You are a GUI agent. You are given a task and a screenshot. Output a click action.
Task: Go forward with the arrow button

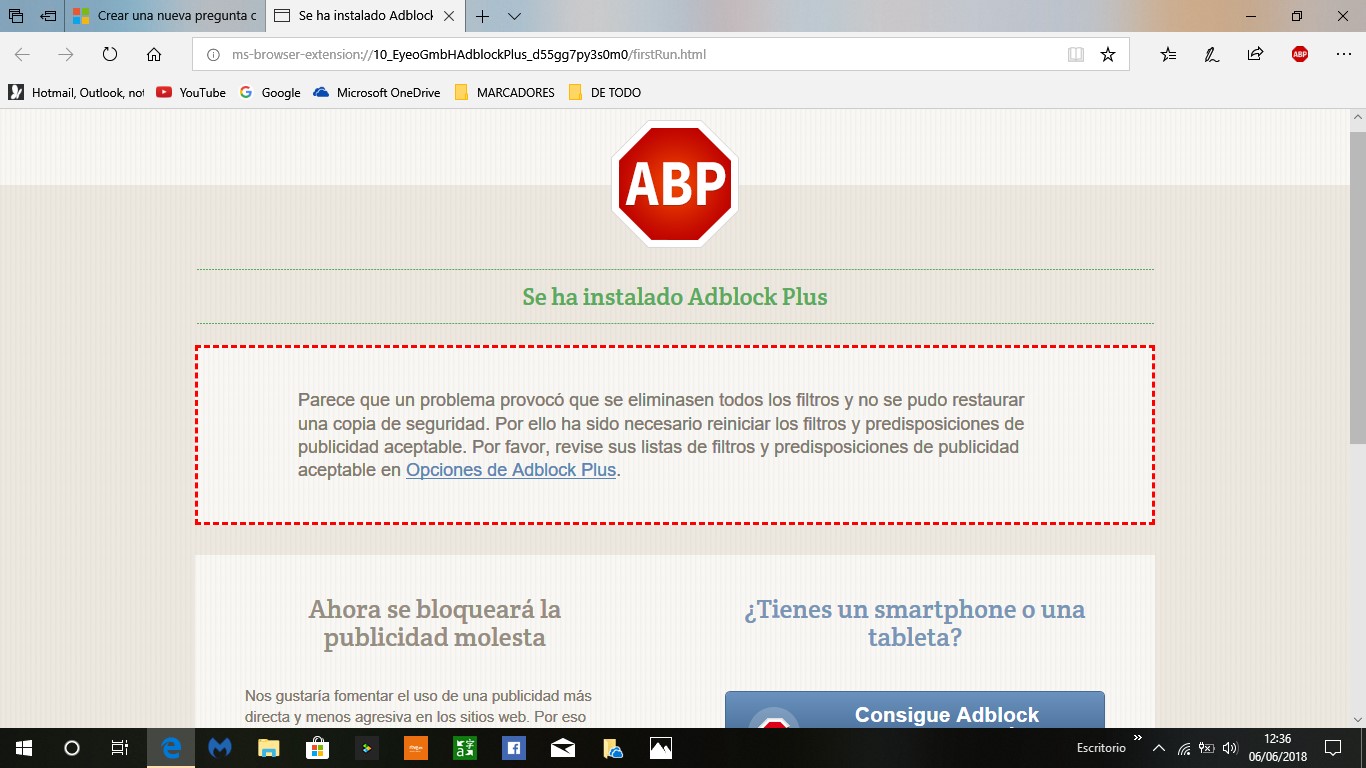coord(66,55)
